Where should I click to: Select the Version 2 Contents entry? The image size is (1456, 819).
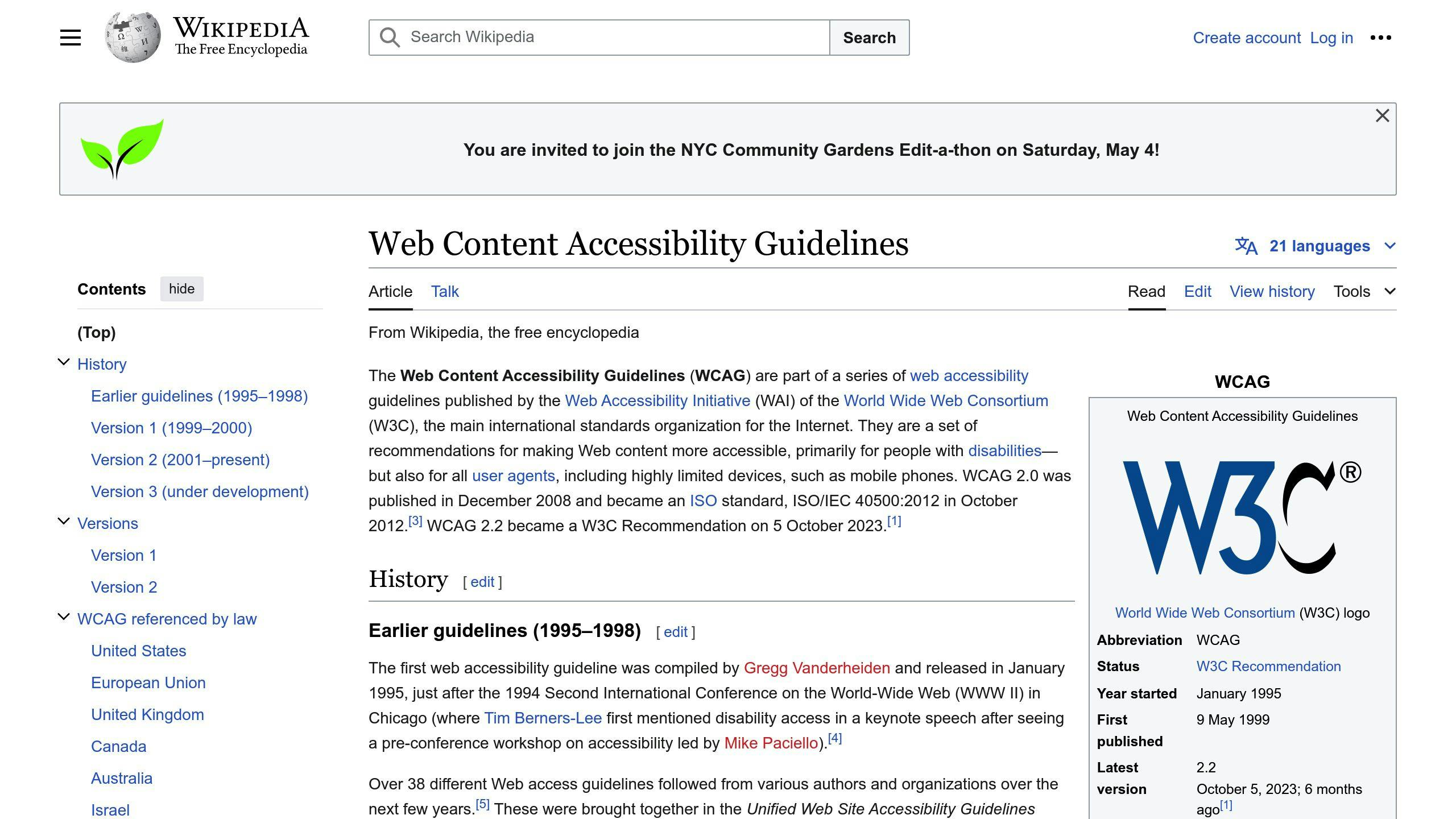124,587
